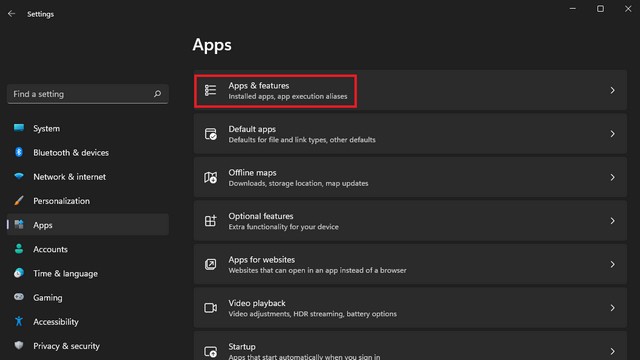
Task: Click the Apps & features list icon
Action: [211, 90]
